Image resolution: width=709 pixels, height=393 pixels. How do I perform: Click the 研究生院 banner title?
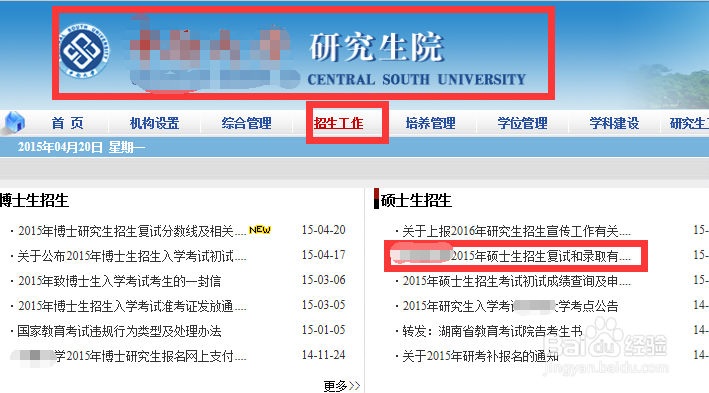point(376,47)
